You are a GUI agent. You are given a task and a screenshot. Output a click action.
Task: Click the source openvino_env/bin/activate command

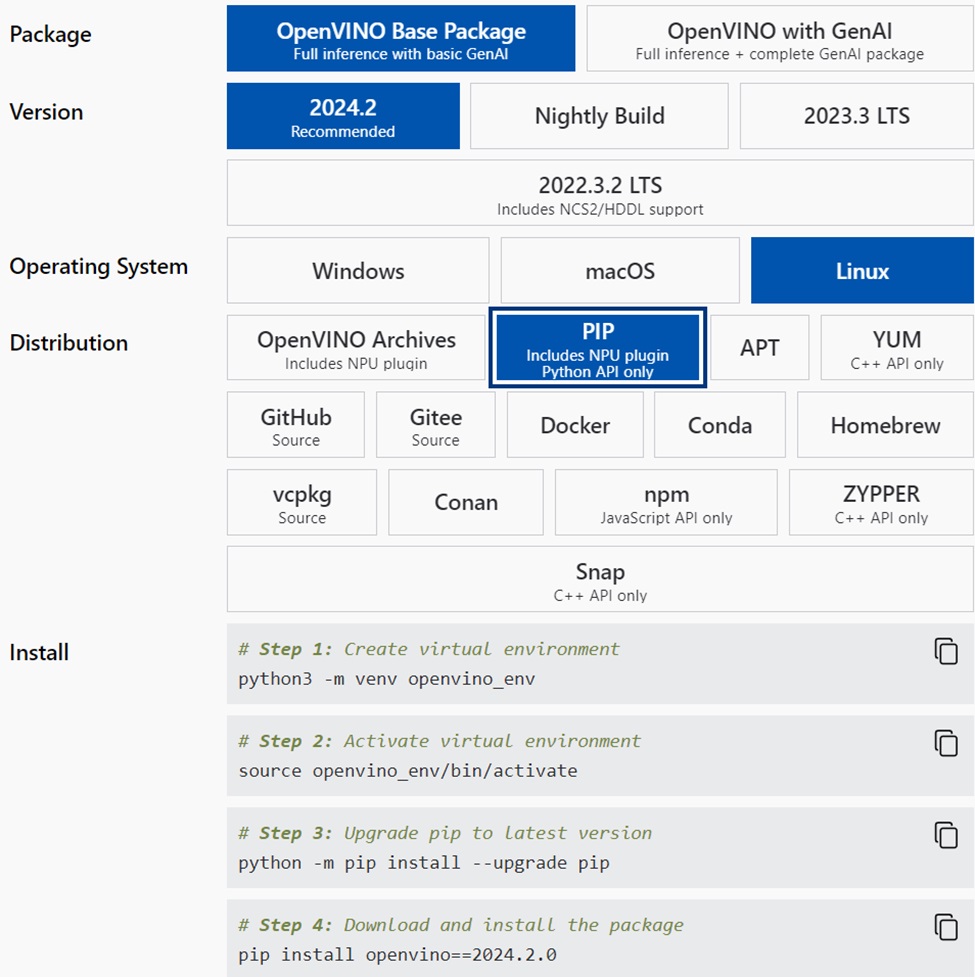[407, 771]
